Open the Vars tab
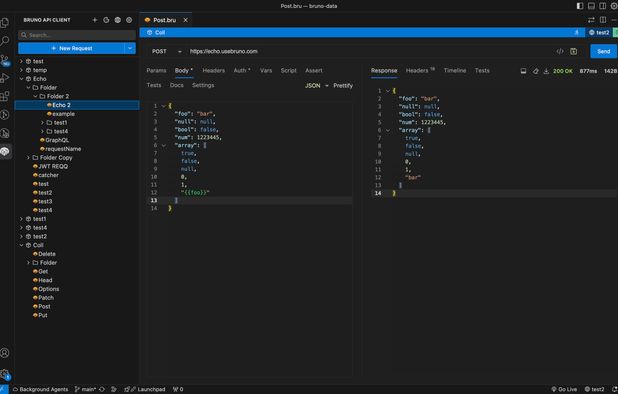The width and height of the screenshot is (618, 394). 266,71
